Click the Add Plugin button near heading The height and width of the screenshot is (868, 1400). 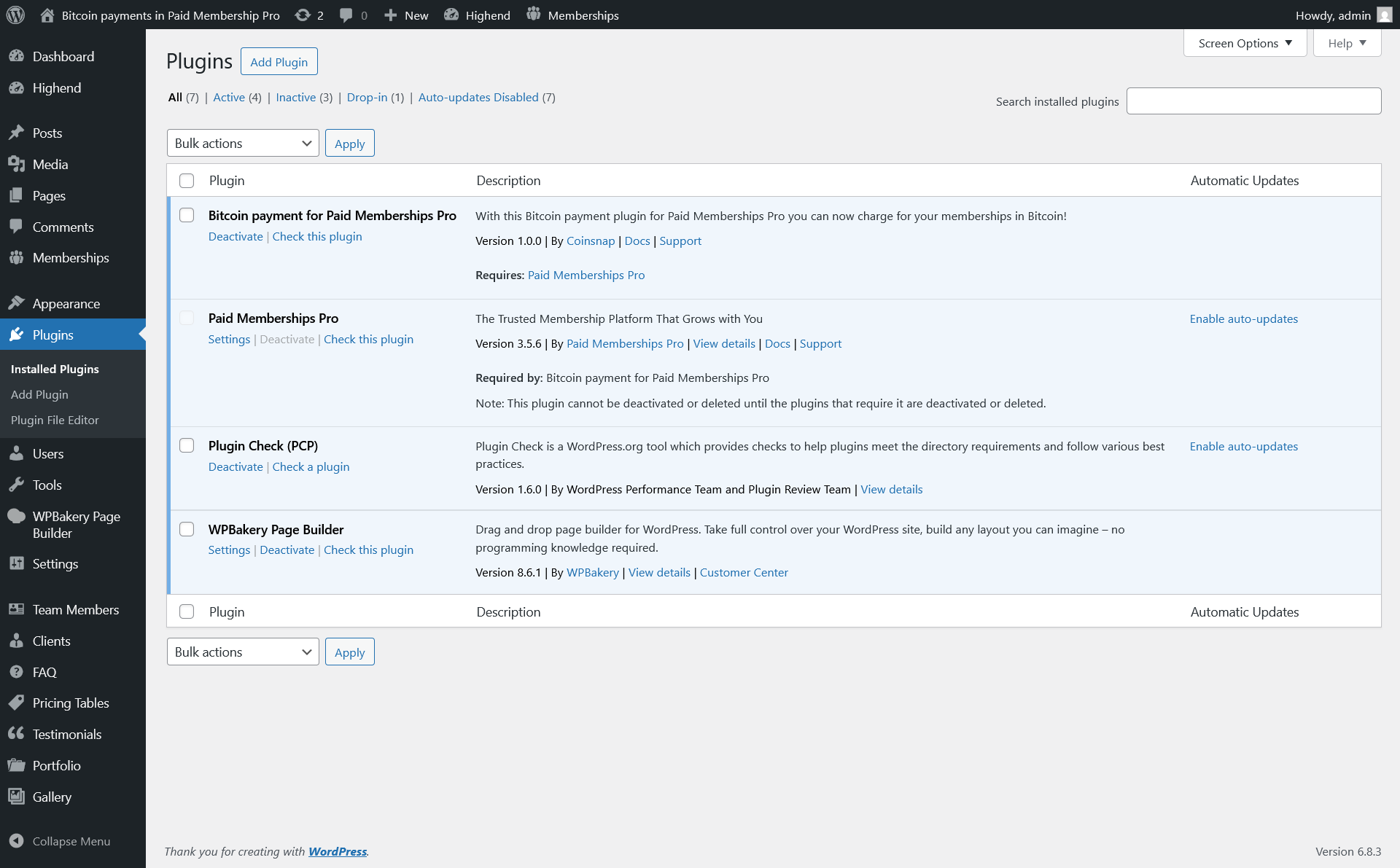[279, 62]
